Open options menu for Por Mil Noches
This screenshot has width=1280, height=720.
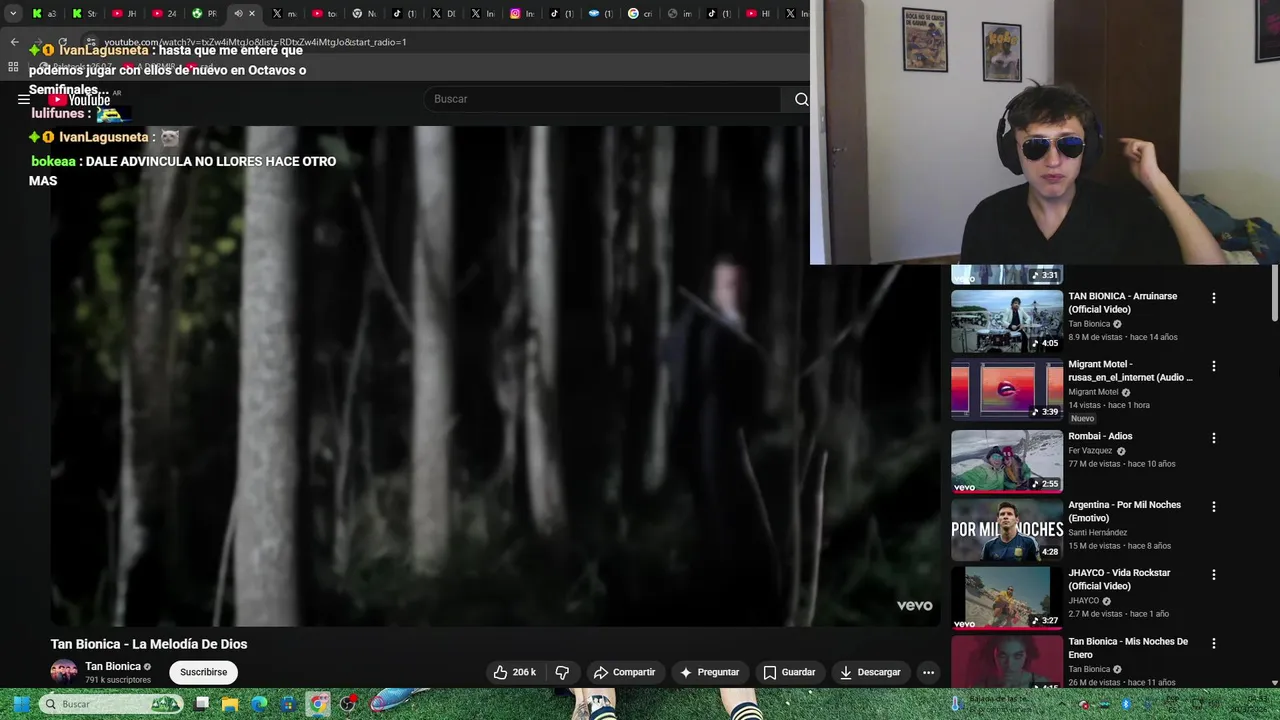1214,506
